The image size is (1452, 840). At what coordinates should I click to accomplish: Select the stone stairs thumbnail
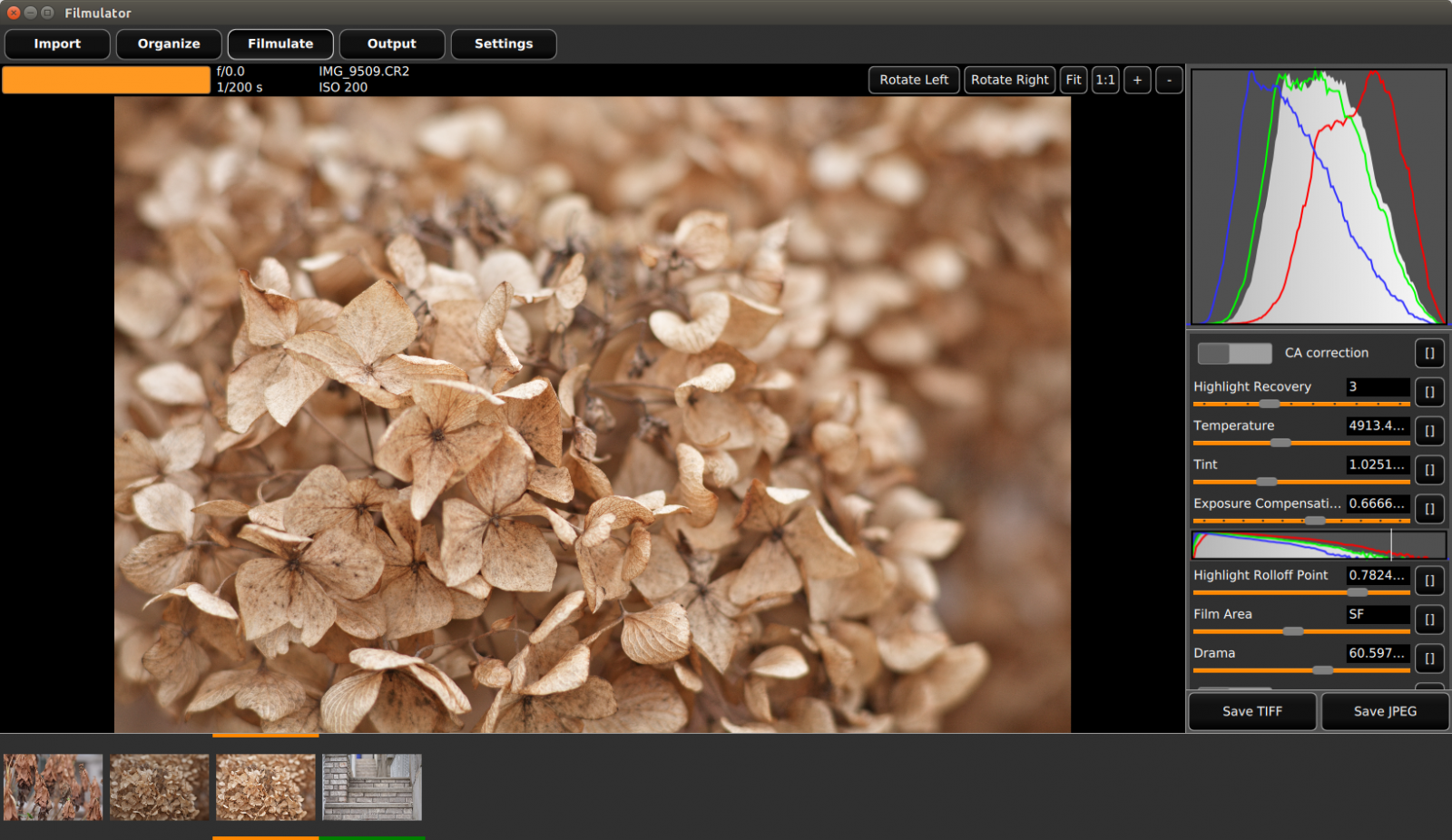coord(372,787)
